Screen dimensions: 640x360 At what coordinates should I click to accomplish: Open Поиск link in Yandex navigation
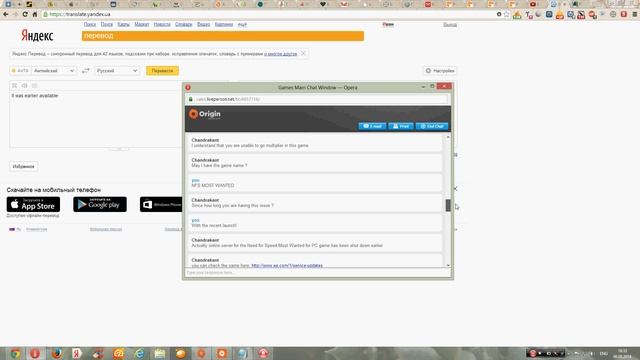point(90,24)
